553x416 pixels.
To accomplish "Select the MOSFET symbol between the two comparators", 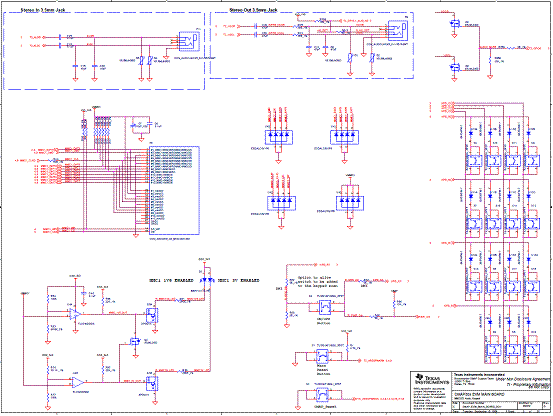I will point(135,341).
